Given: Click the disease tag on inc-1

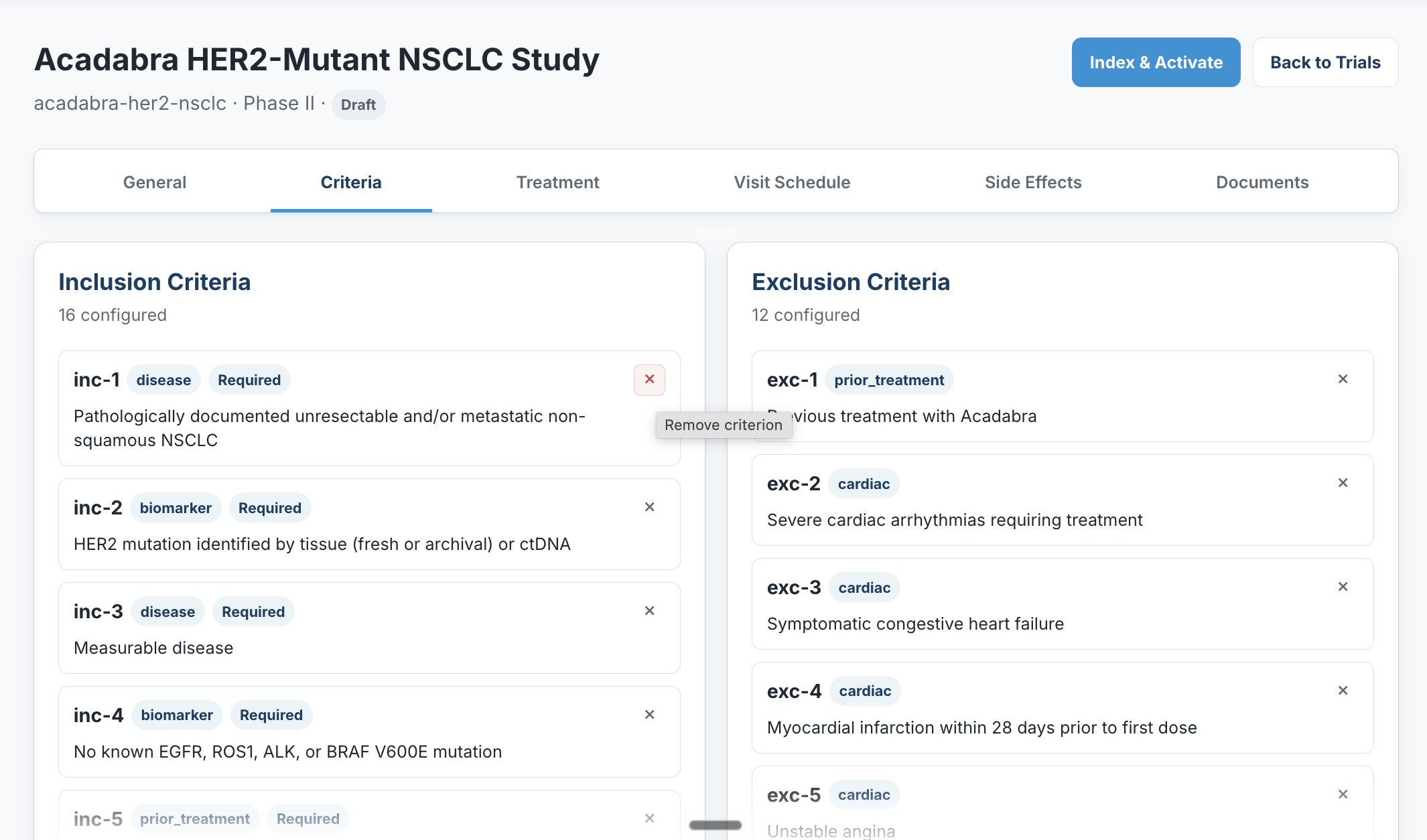Looking at the screenshot, I should tap(163, 380).
